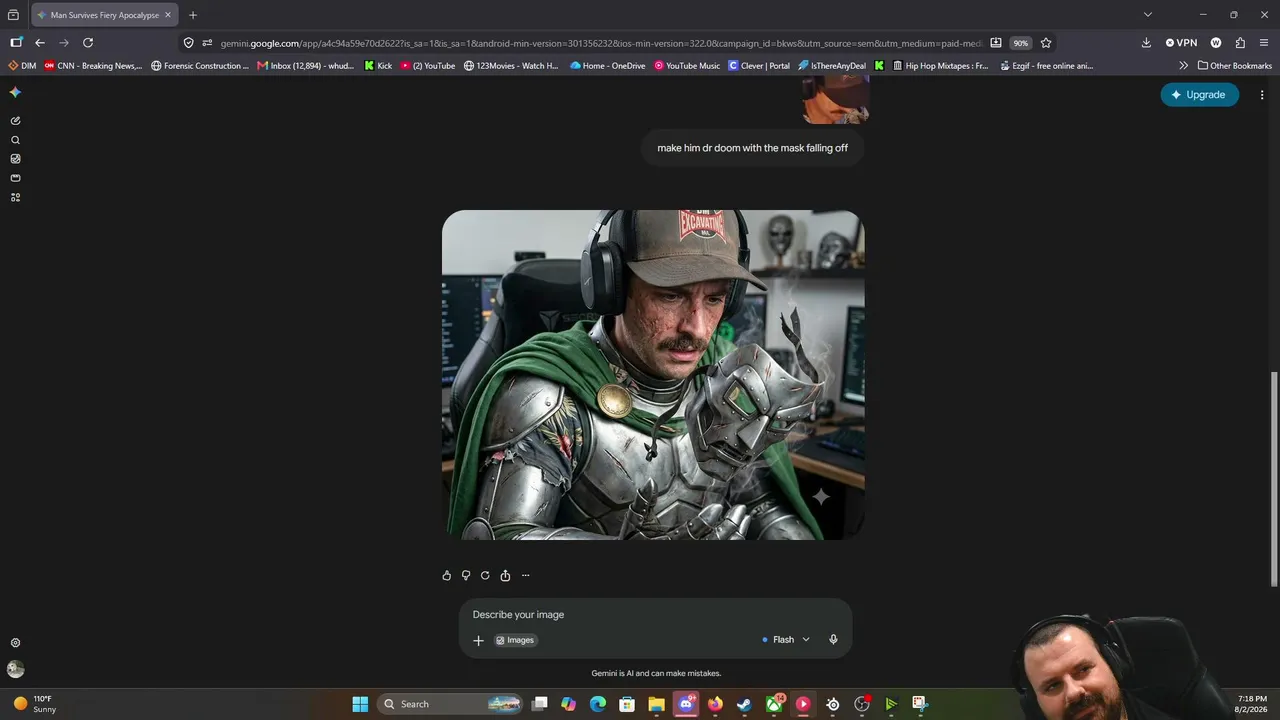Click the page vertical scrollbar
The width and height of the screenshot is (1280, 720).
coord(1274,480)
